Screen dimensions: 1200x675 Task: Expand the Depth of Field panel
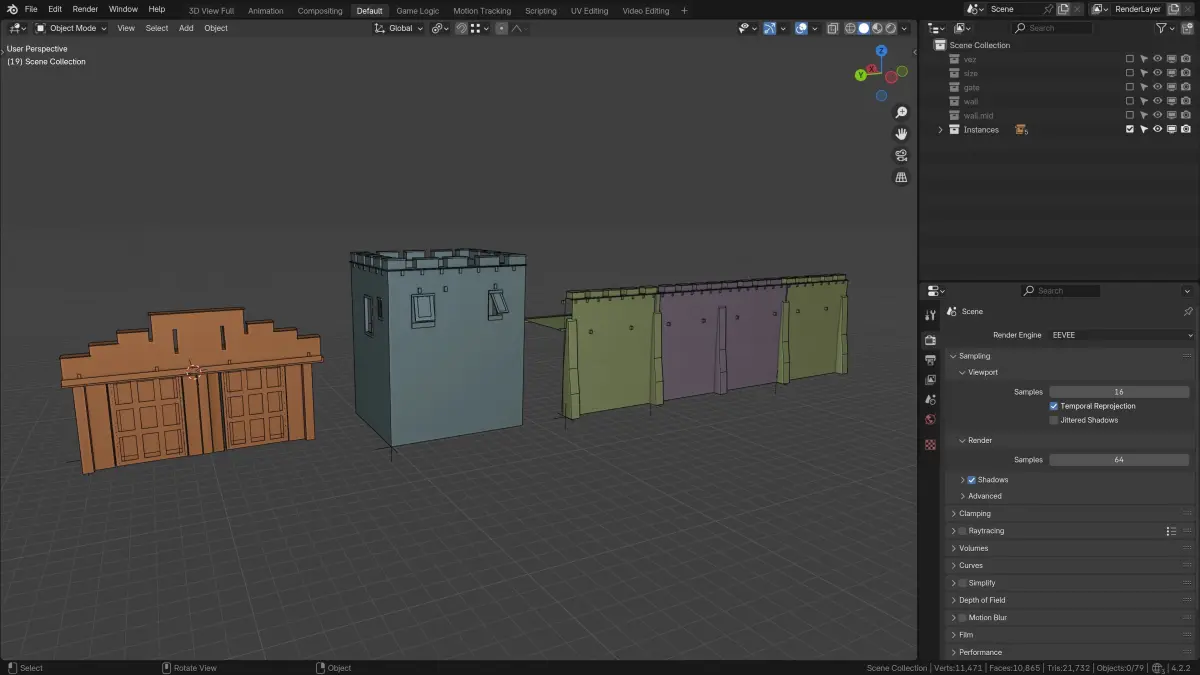[x=982, y=600]
